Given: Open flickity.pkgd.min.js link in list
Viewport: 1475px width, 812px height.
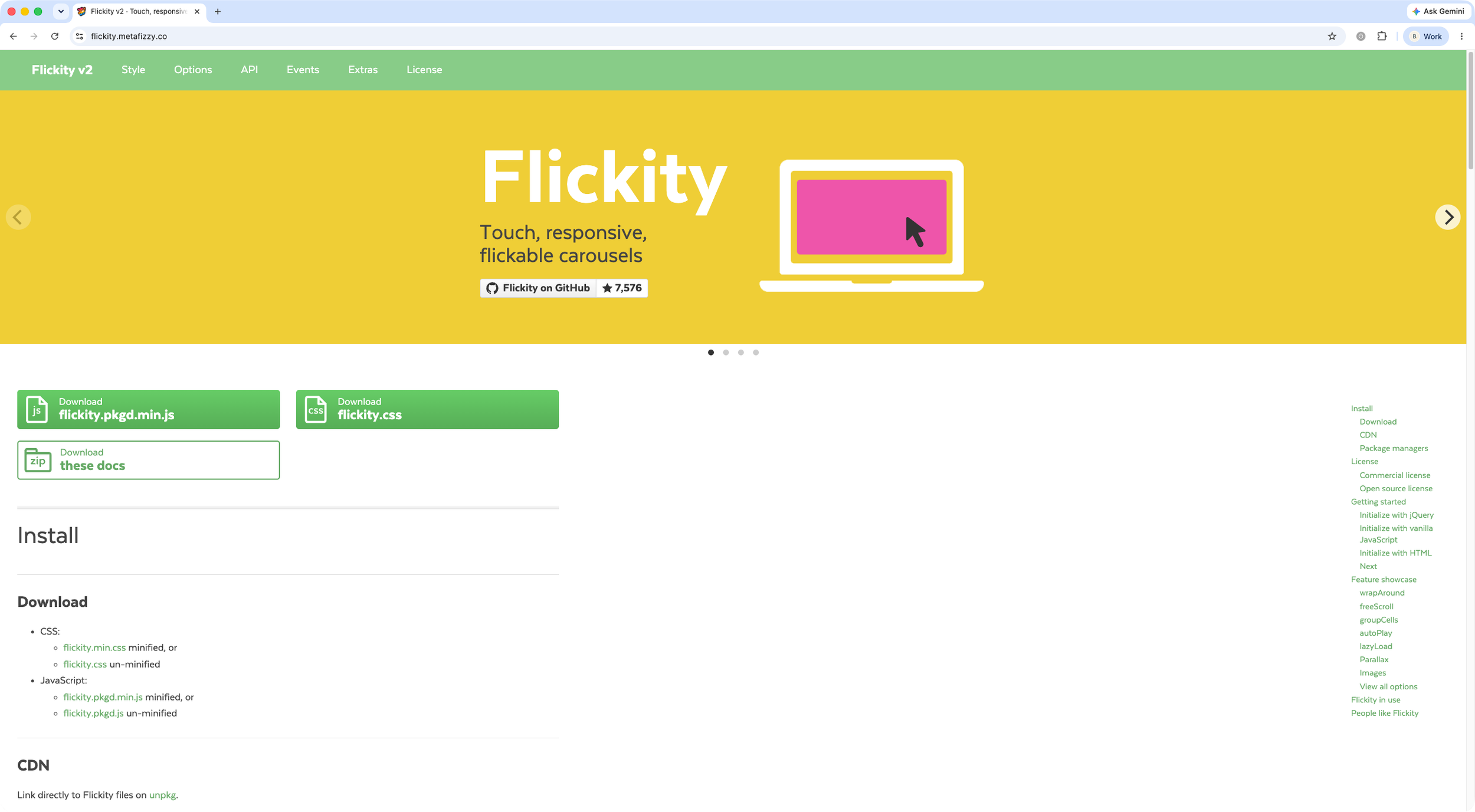Looking at the screenshot, I should click(x=103, y=697).
